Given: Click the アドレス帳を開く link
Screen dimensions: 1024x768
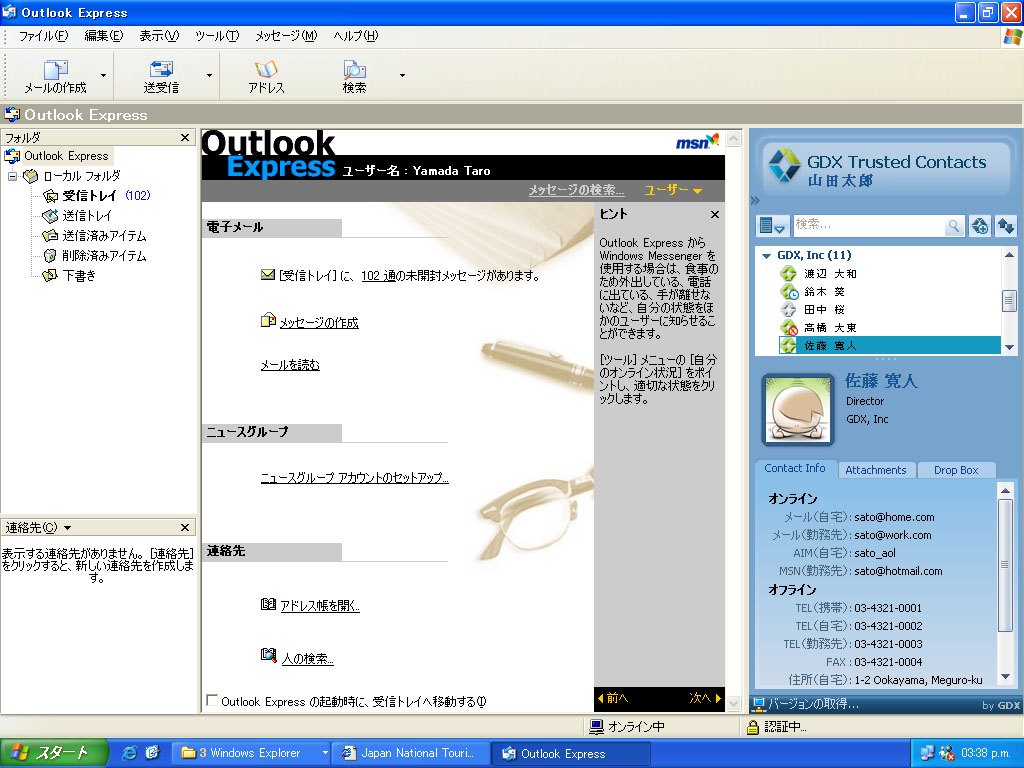Looking at the screenshot, I should pyautogui.click(x=319, y=606).
